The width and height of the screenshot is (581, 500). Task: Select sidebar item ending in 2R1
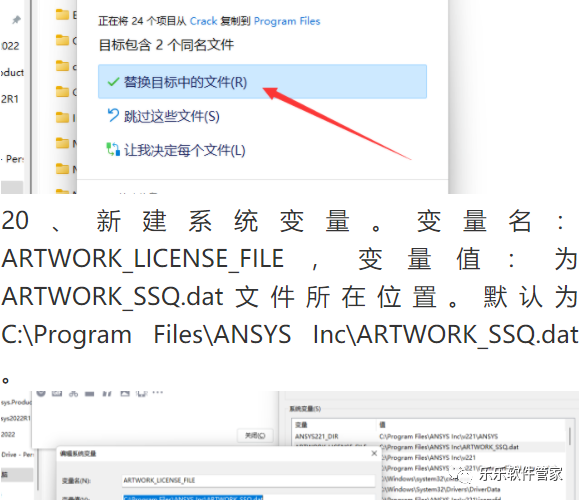coord(10,99)
